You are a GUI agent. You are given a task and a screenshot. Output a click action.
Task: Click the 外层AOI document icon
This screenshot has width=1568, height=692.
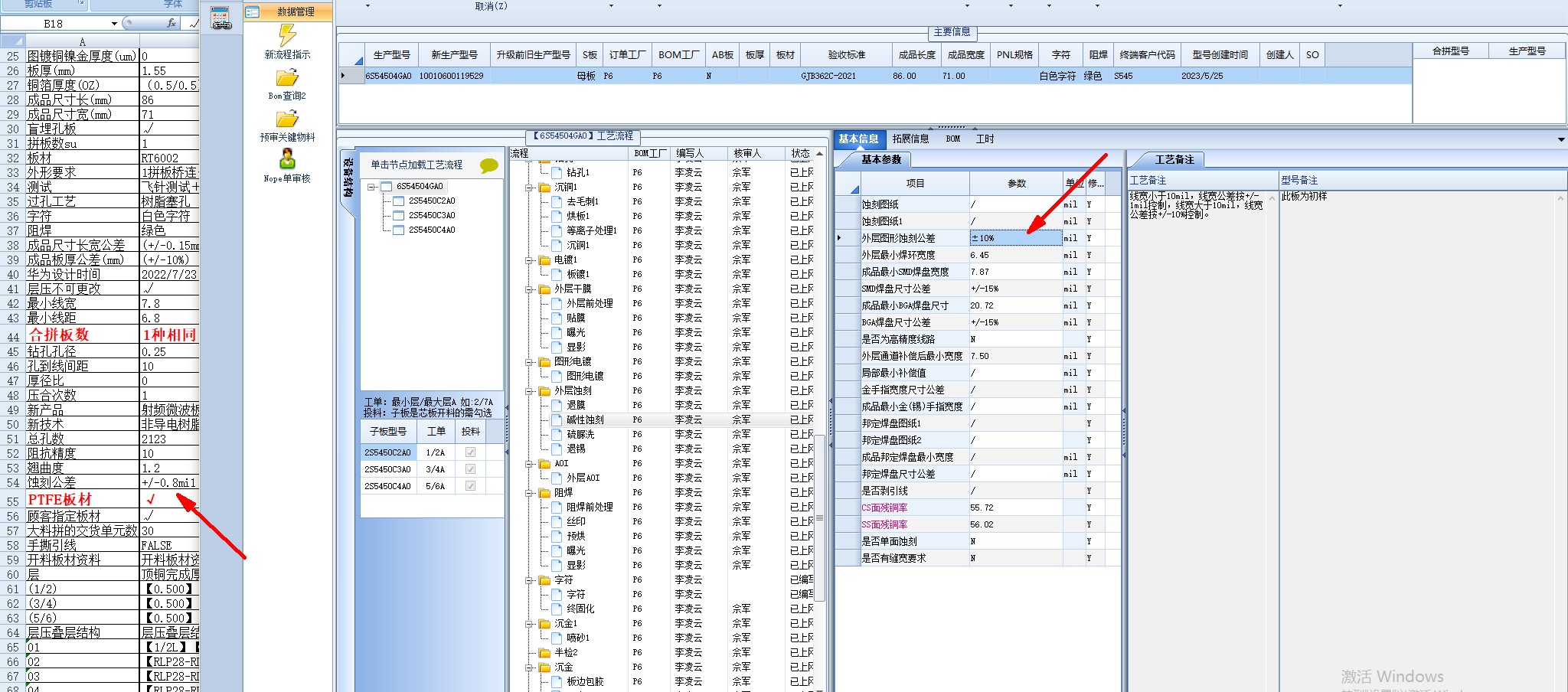[557, 478]
